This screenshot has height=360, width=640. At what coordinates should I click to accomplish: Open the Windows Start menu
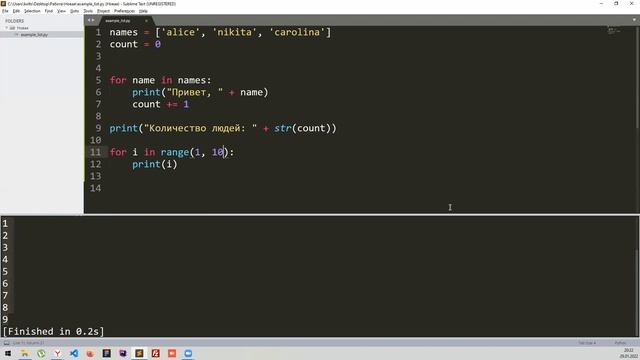pyautogui.click(x=7, y=353)
